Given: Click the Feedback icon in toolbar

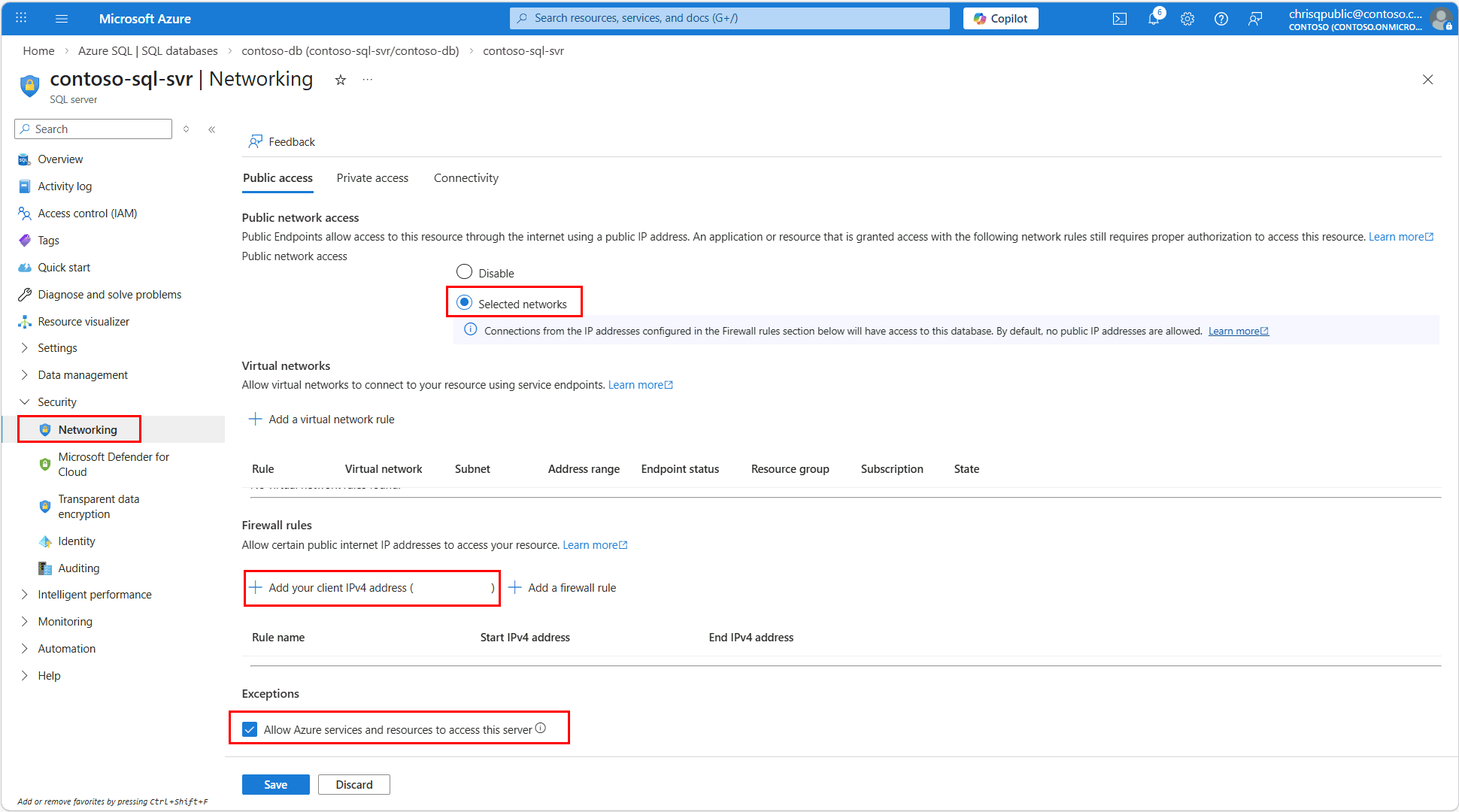Looking at the screenshot, I should (256, 141).
